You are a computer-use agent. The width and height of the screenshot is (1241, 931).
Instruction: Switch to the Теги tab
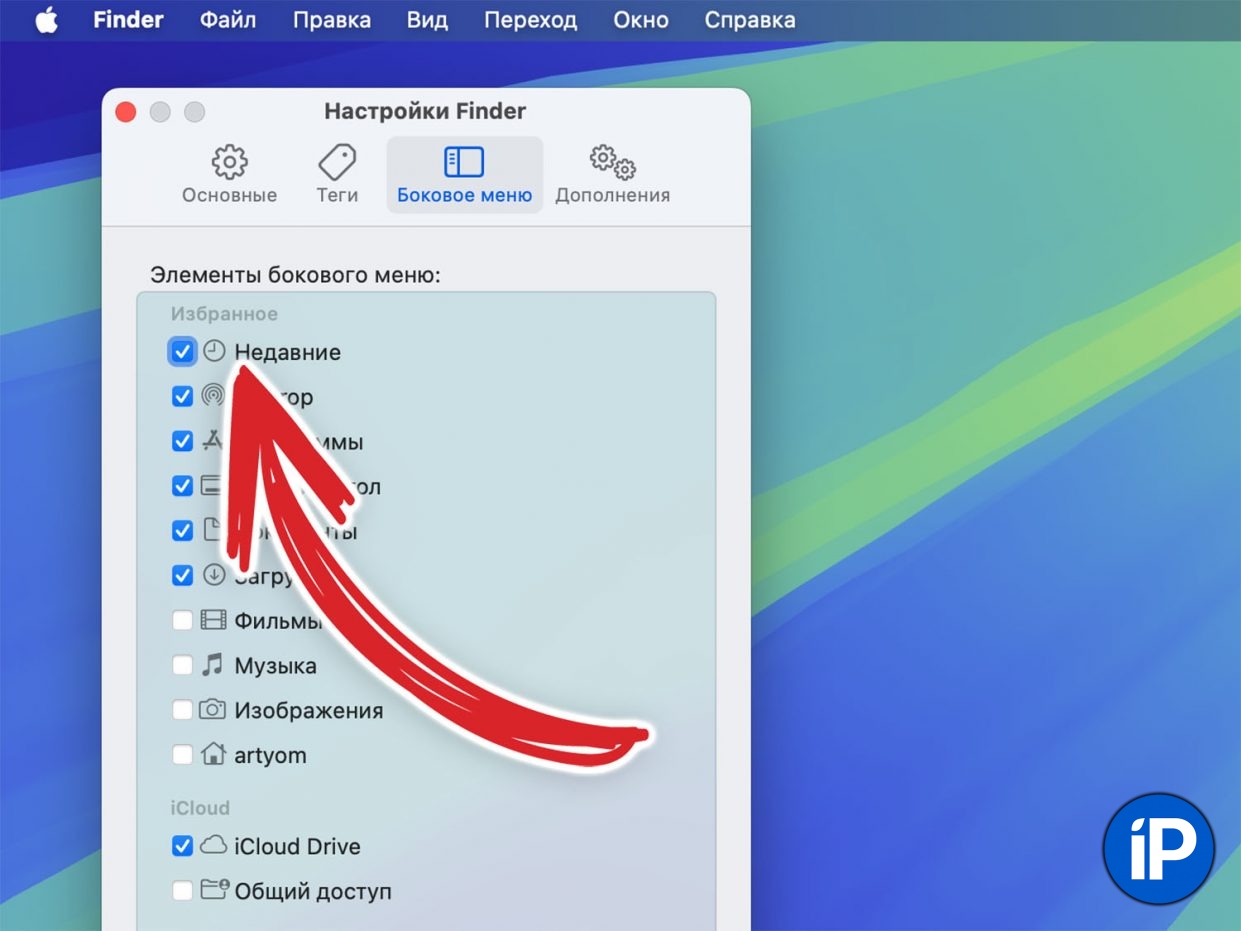337,175
